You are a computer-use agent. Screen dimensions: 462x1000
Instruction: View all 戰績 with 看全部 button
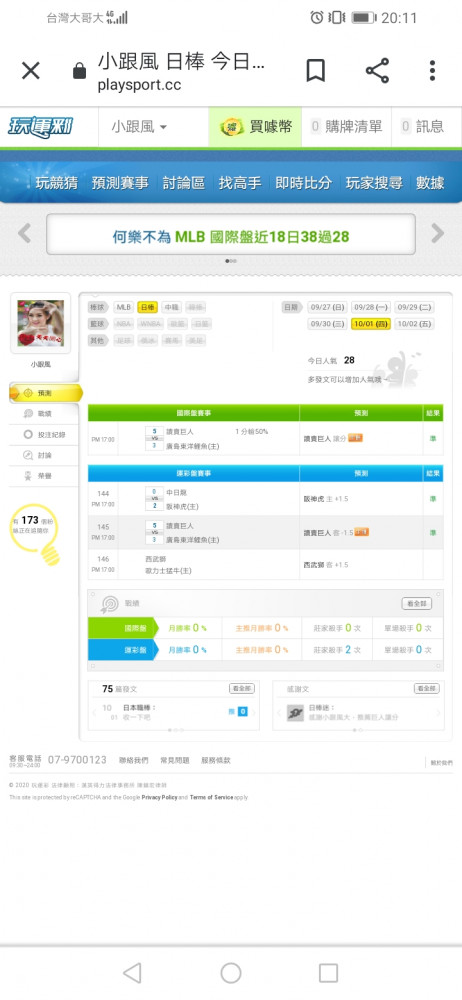[x=417, y=603]
